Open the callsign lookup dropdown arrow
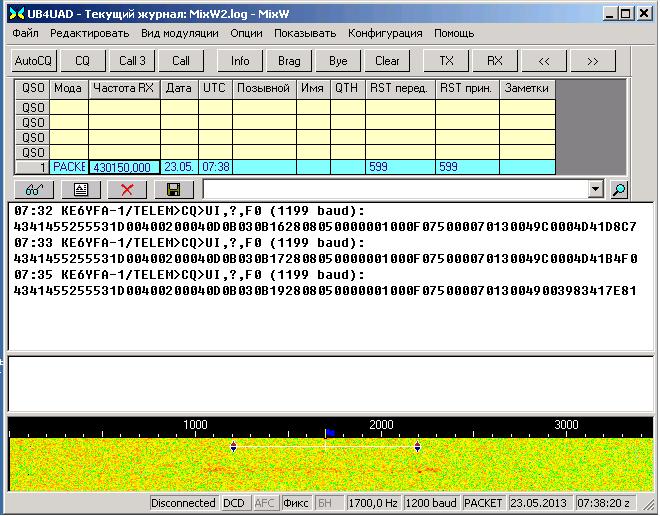660x516 pixels. click(595, 189)
